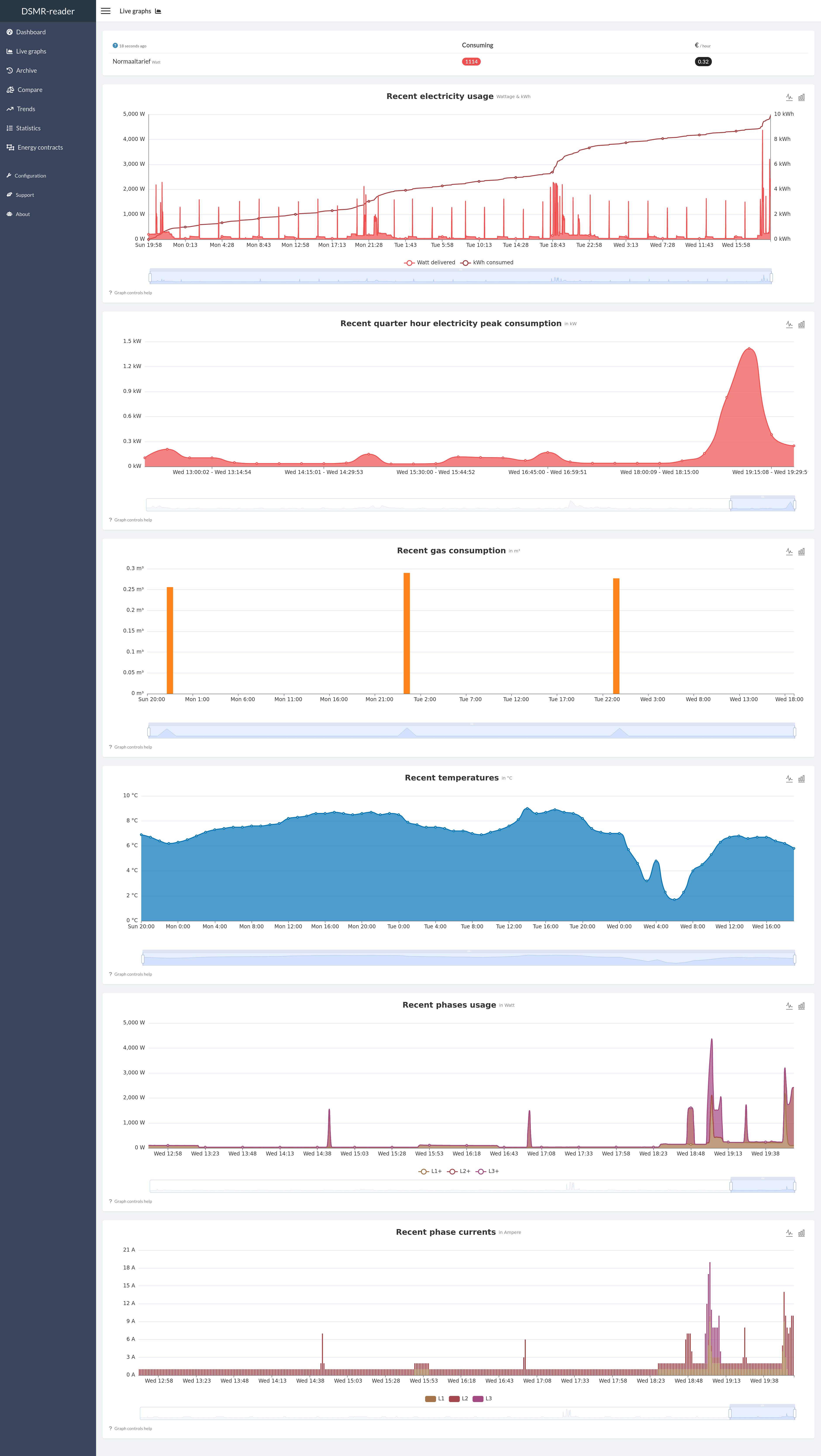Open 'Graph controls help' under temperatures chart
This screenshot has width=821, height=1456.
[131, 974]
